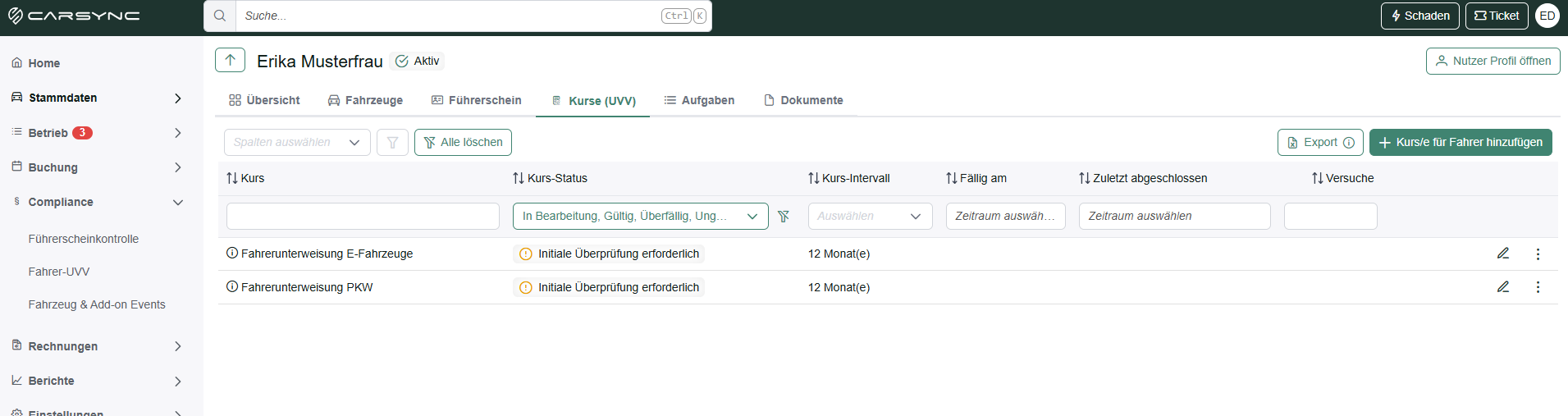
Task: Open Kurs-Intervall Auswählen dropdown
Action: (870, 217)
